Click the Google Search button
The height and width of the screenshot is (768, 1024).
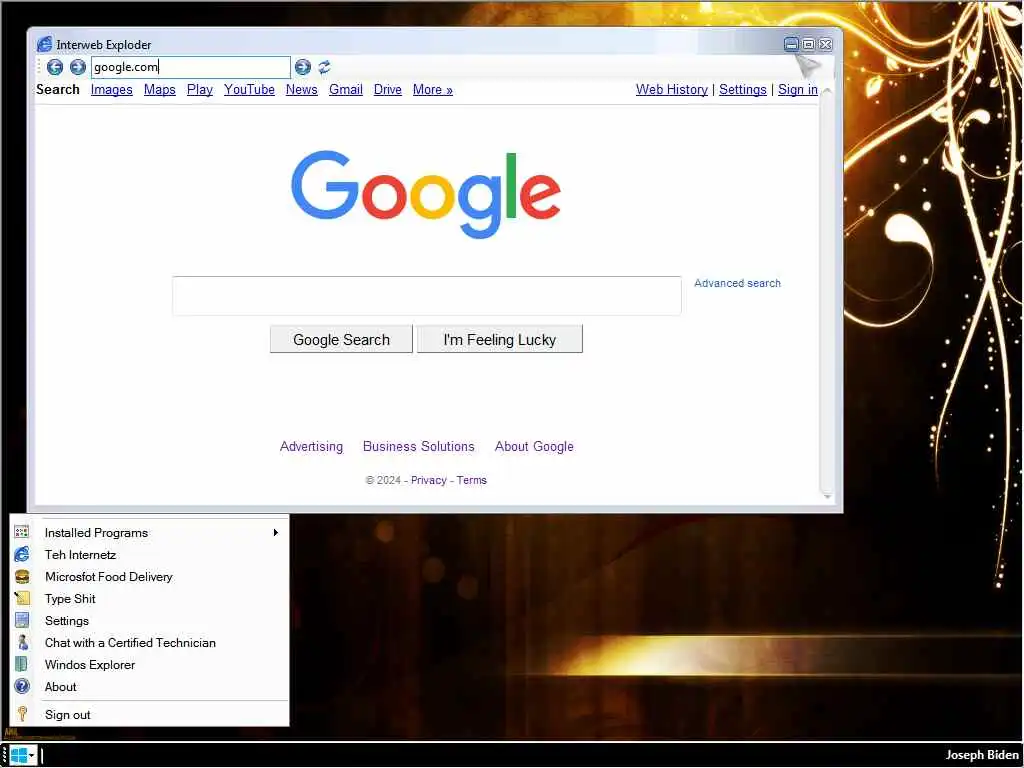pyautogui.click(x=342, y=339)
